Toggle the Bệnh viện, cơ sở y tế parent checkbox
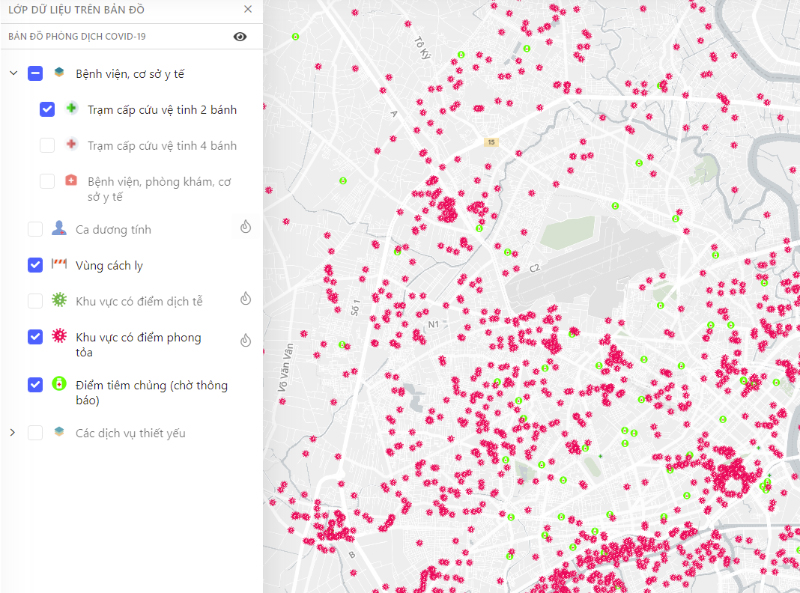The width and height of the screenshot is (800, 593). [x=35, y=73]
